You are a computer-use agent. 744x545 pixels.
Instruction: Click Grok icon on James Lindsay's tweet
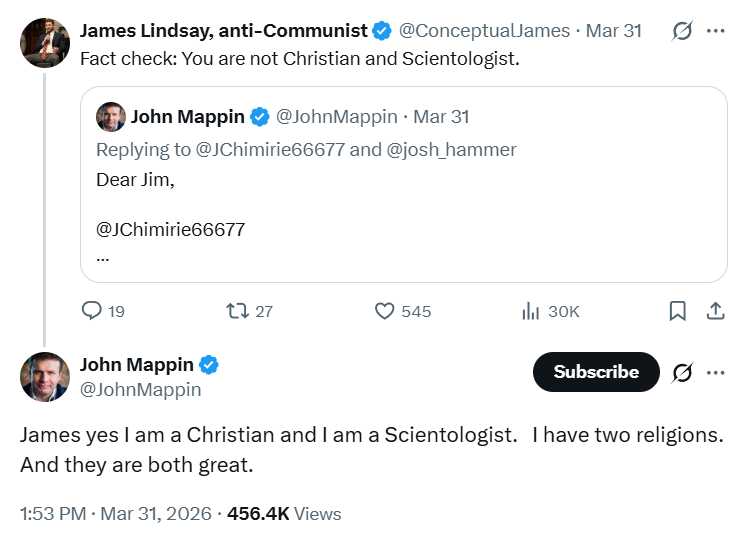[682, 30]
